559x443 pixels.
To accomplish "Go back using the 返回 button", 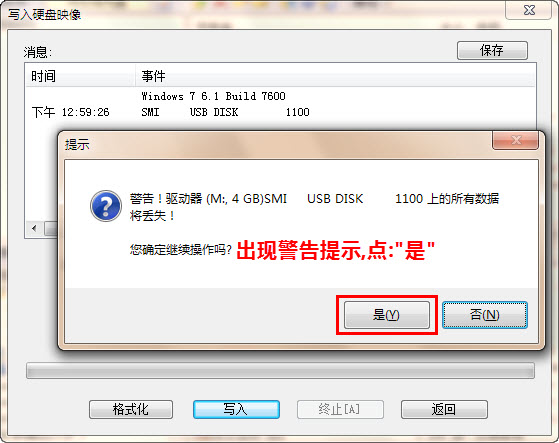I will [444, 409].
